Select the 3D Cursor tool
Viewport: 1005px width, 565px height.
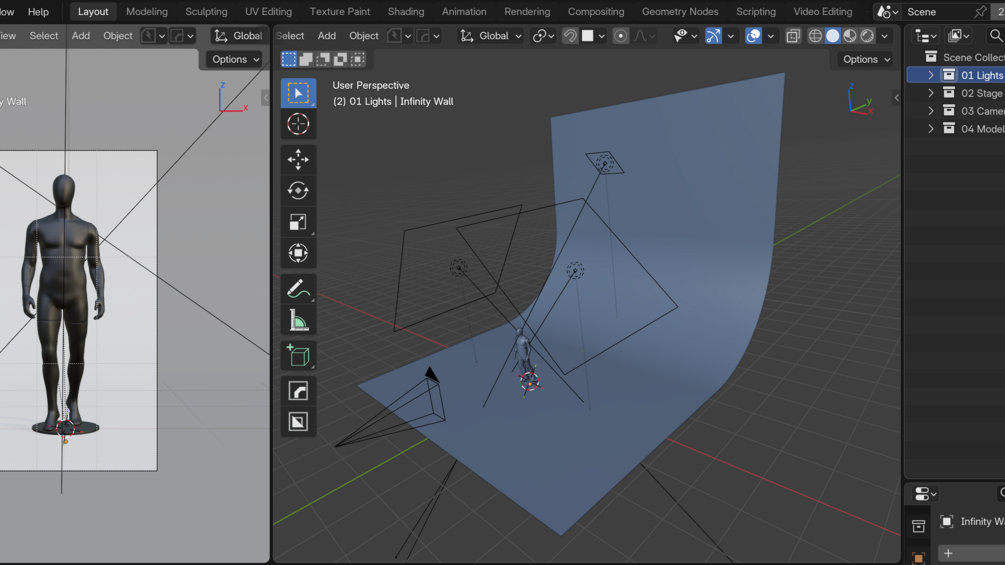pyautogui.click(x=298, y=124)
